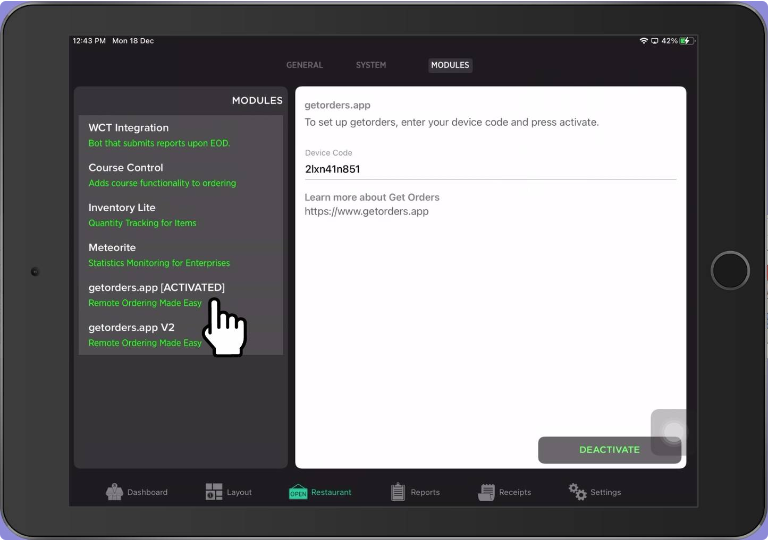The image size is (769, 541).
Task: Tap the 42% battery percentage text
Action: point(669,41)
